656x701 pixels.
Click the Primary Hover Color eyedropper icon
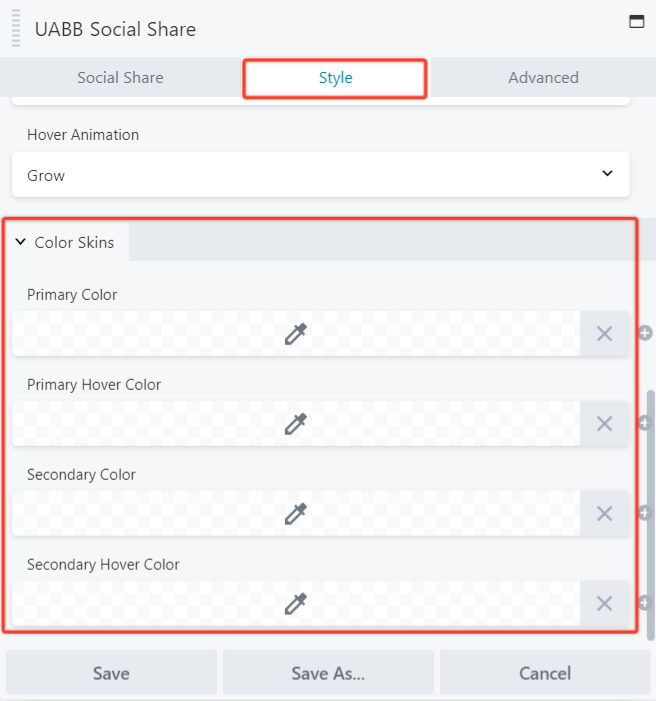(x=295, y=424)
